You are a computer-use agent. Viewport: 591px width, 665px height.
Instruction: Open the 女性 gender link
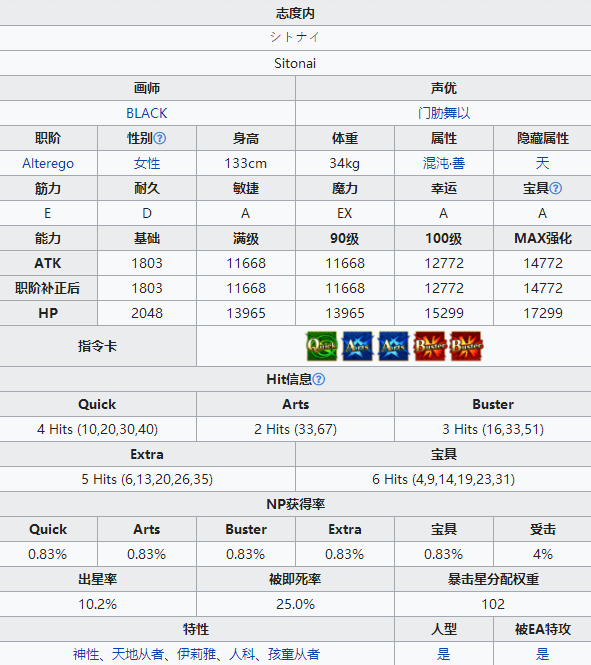tap(147, 163)
